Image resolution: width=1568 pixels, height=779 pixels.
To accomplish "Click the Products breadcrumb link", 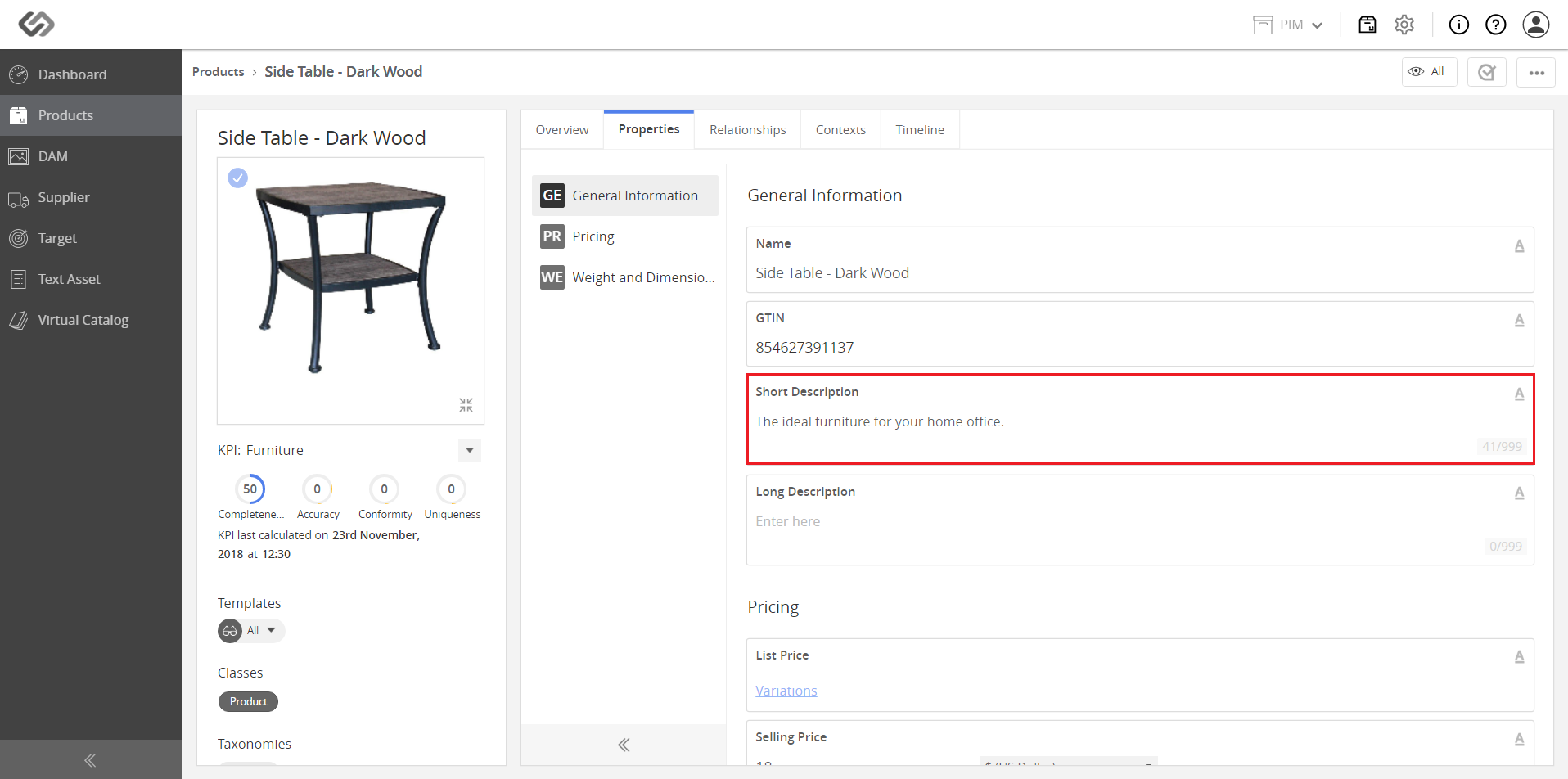I will [x=218, y=72].
